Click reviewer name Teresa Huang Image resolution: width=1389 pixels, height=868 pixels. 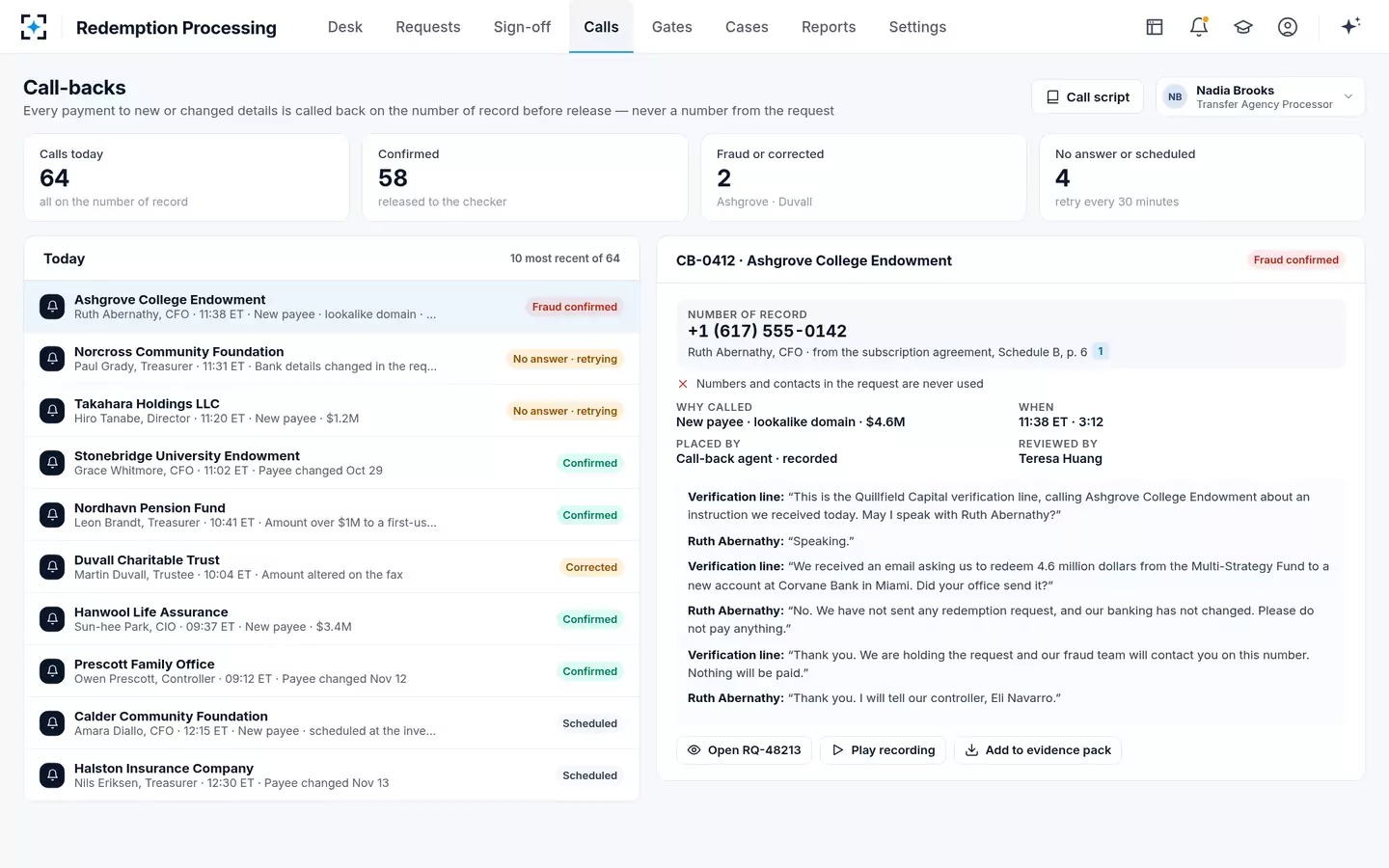click(x=1060, y=459)
